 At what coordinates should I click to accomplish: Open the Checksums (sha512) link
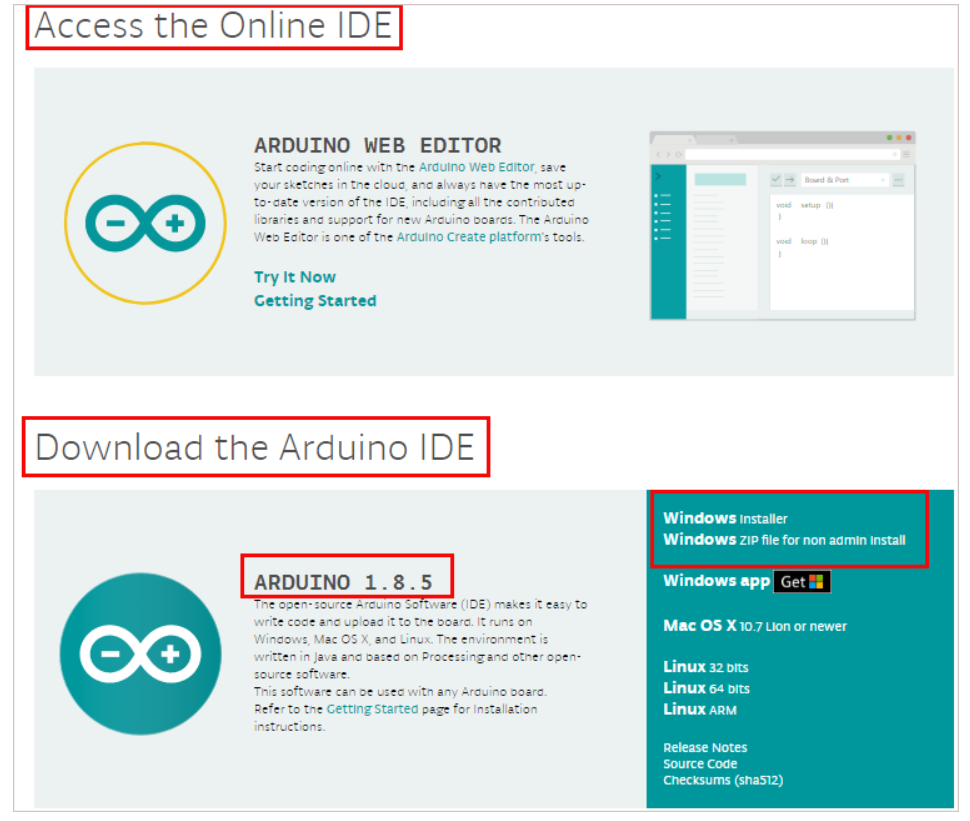point(723,781)
